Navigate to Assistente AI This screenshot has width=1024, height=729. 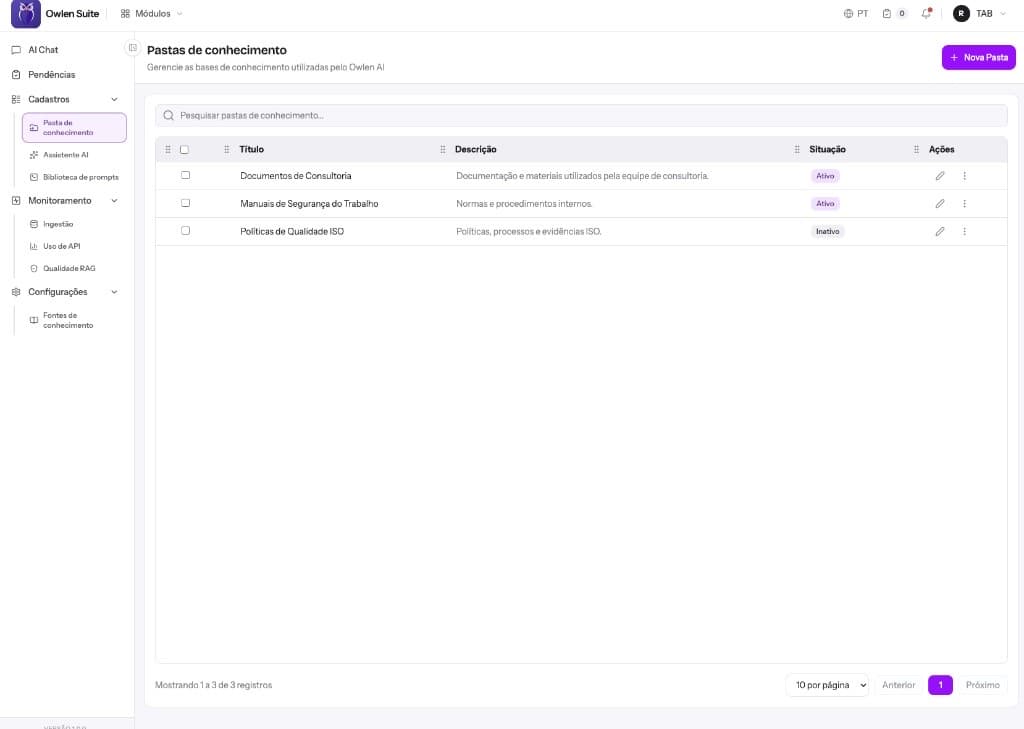[65, 155]
